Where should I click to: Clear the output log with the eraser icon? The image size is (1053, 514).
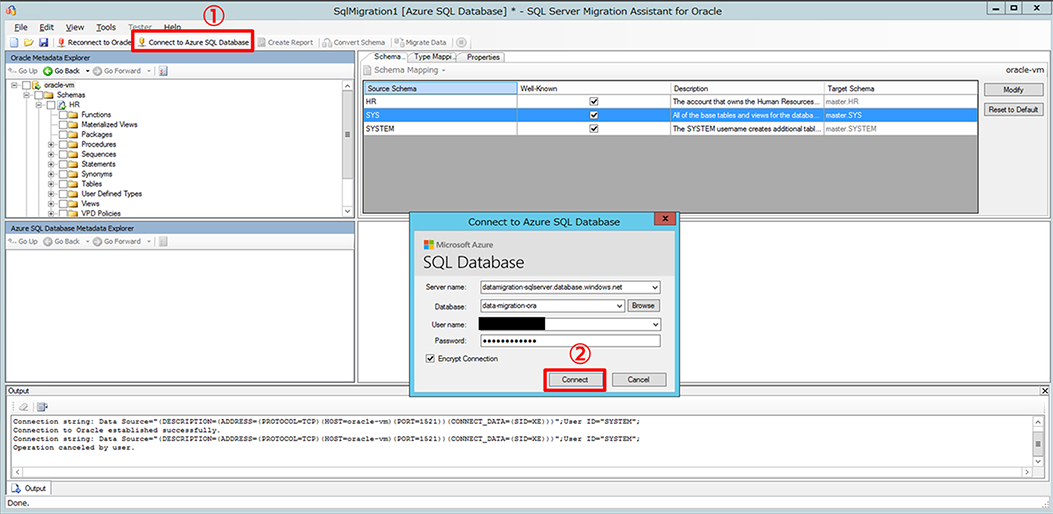[24, 406]
